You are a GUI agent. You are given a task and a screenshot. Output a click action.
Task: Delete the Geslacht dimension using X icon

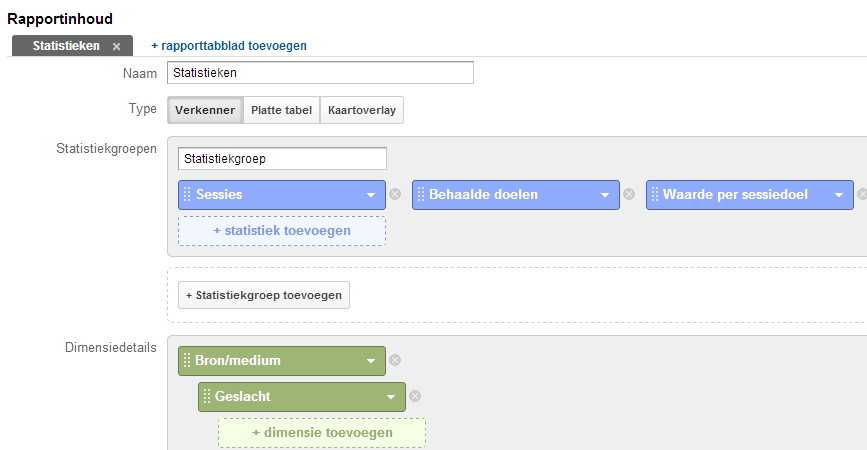coord(415,396)
